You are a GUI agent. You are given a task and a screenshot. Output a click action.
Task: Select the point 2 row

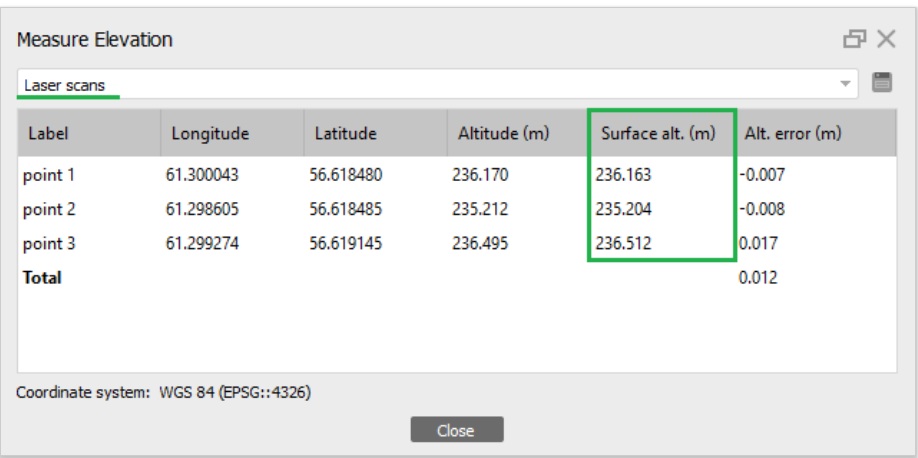49,210
